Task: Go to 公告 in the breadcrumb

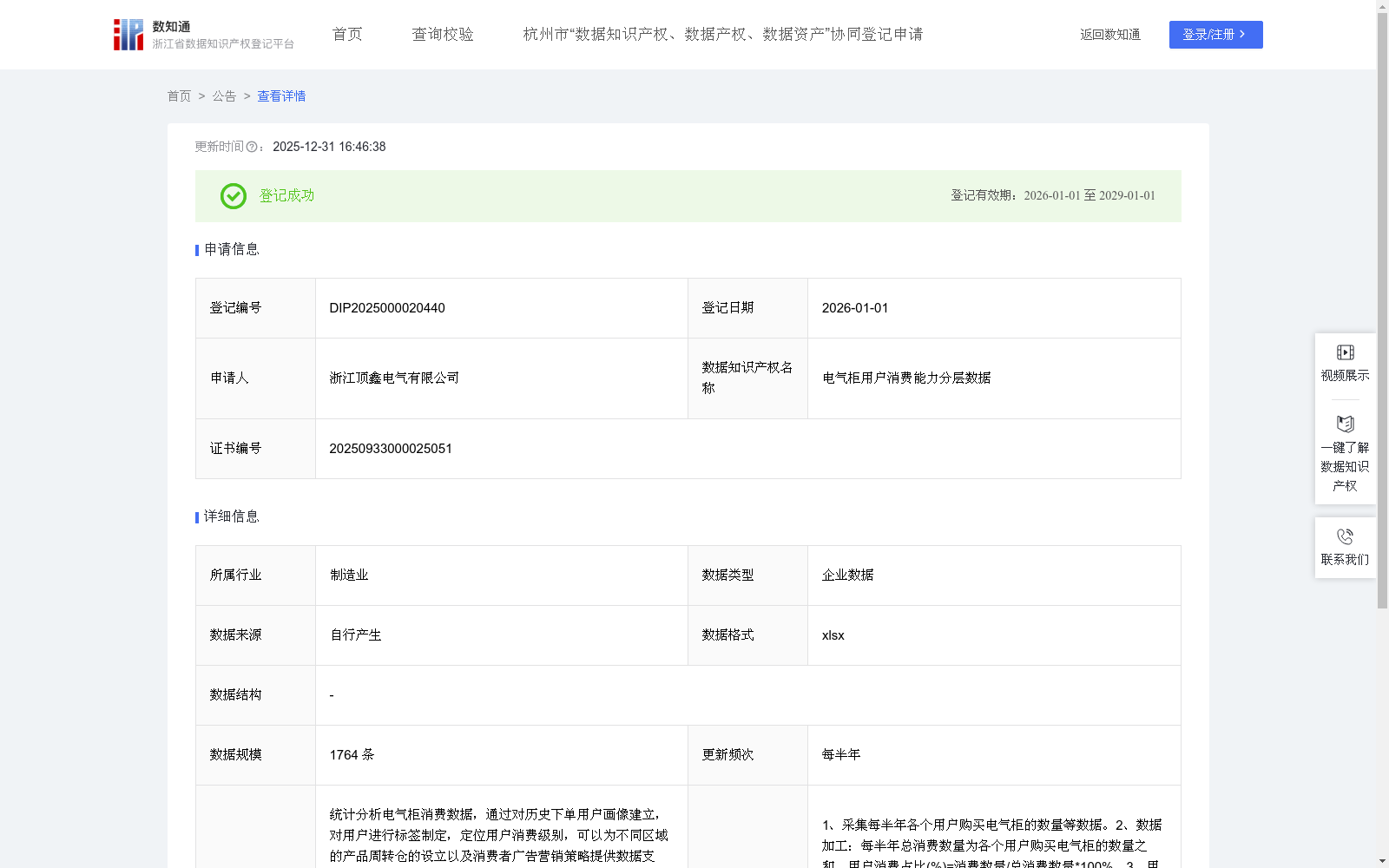Action: [x=224, y=96]
